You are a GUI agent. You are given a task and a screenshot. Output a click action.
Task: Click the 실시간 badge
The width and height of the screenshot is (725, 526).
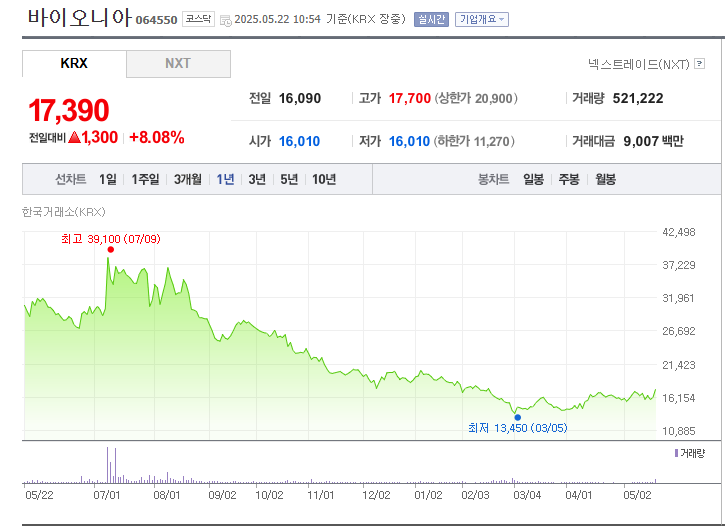click(431, 19)
